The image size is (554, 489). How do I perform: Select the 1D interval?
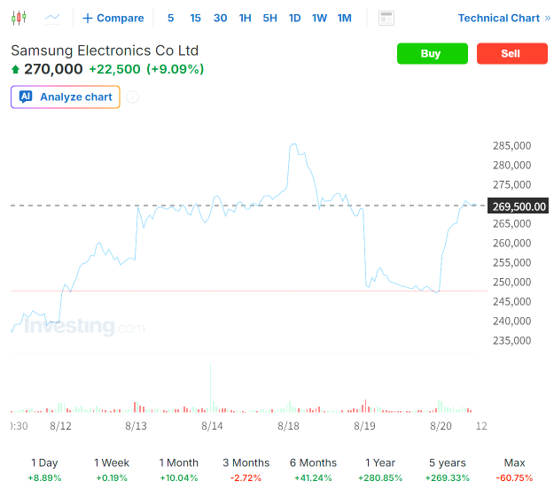pos(295,18)
